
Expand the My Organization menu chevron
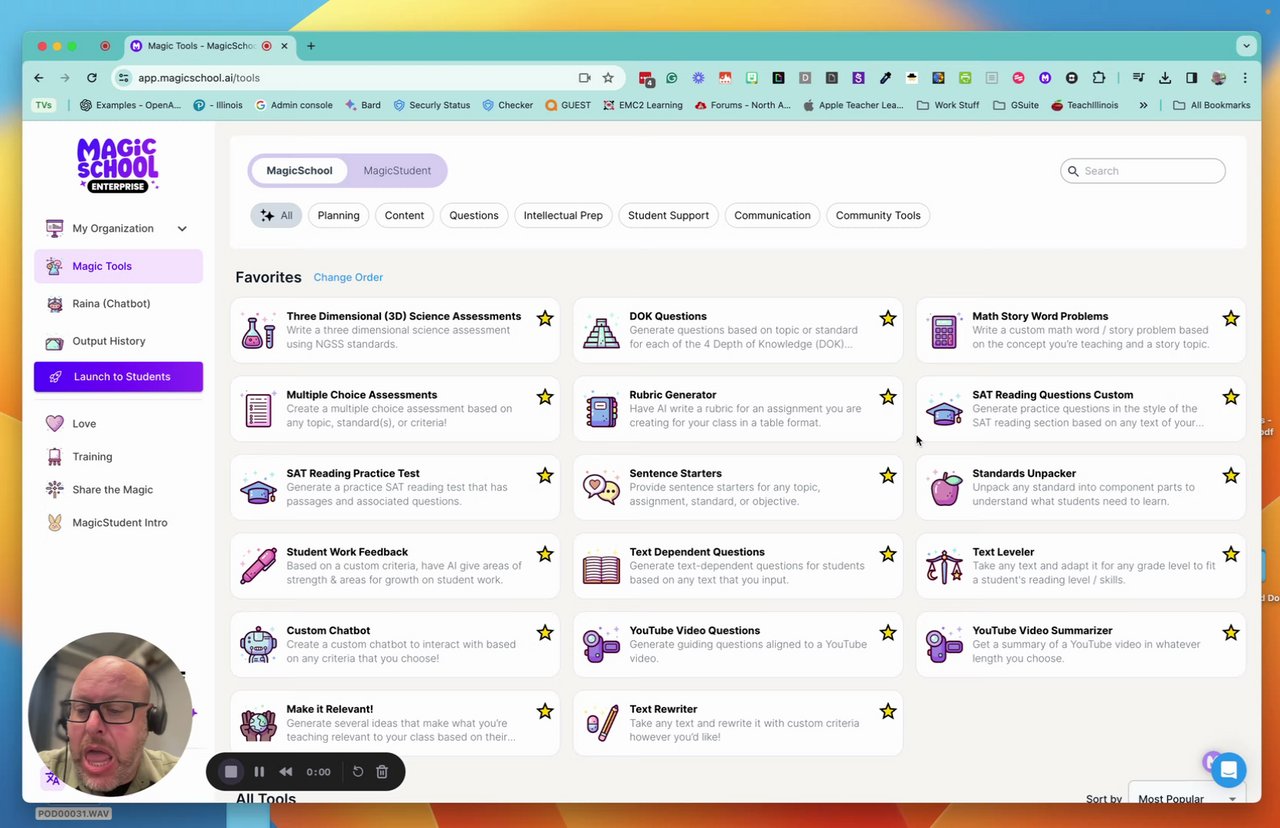[182, 229]
